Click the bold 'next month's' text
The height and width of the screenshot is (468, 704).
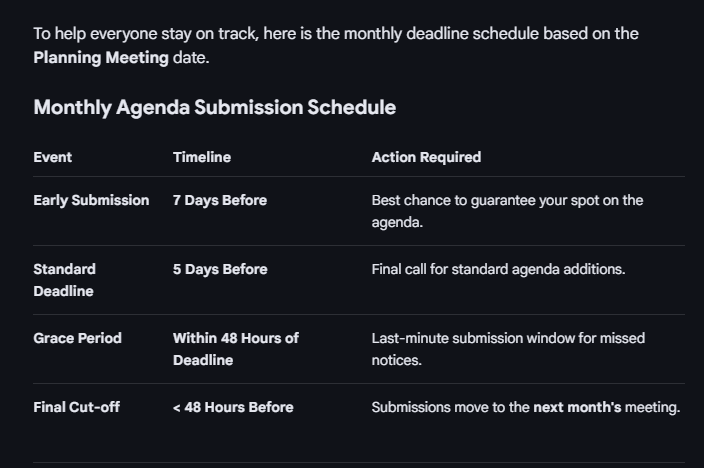577,407
